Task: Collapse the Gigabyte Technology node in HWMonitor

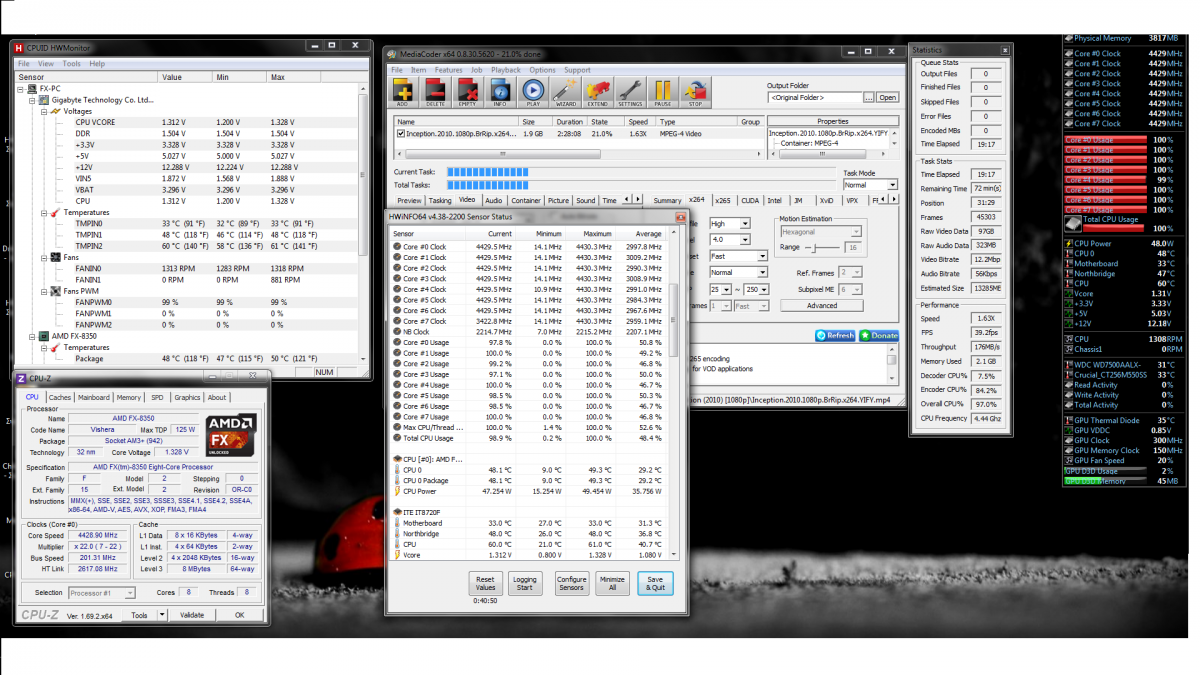Action: [x=33, y=100]
